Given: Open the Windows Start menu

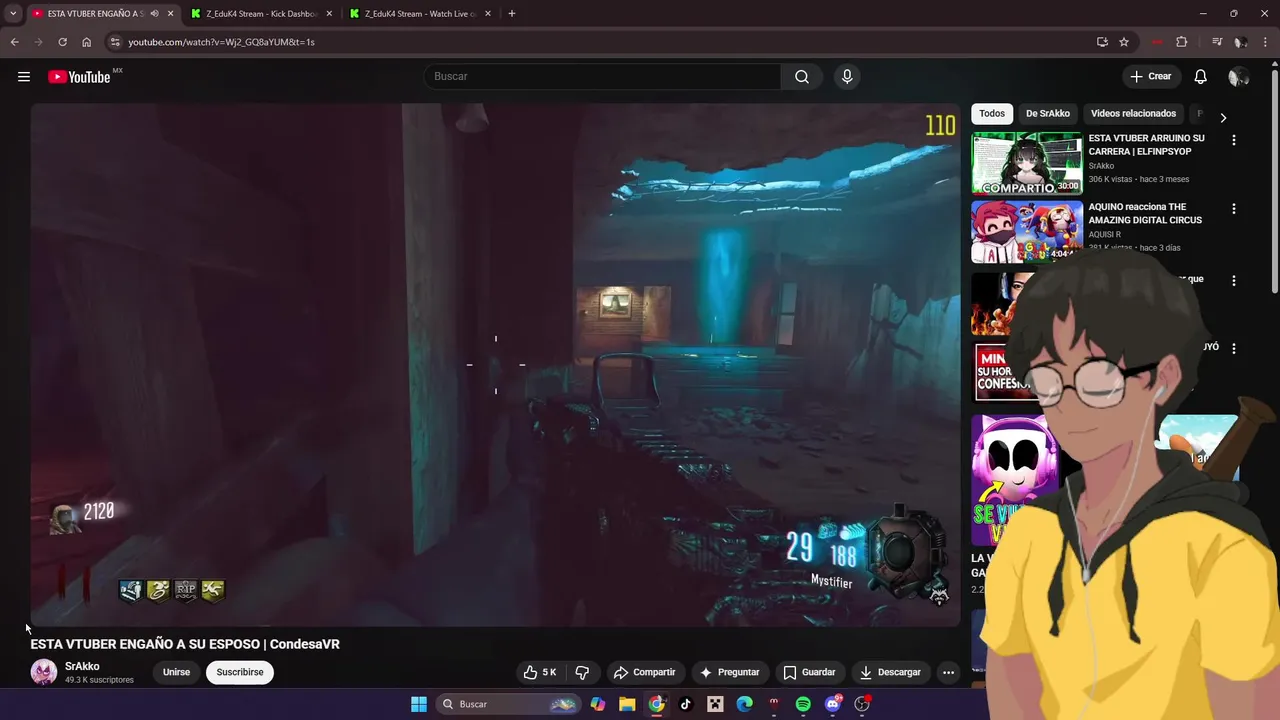Looking at the screenshot, I should tap(419, 704).
